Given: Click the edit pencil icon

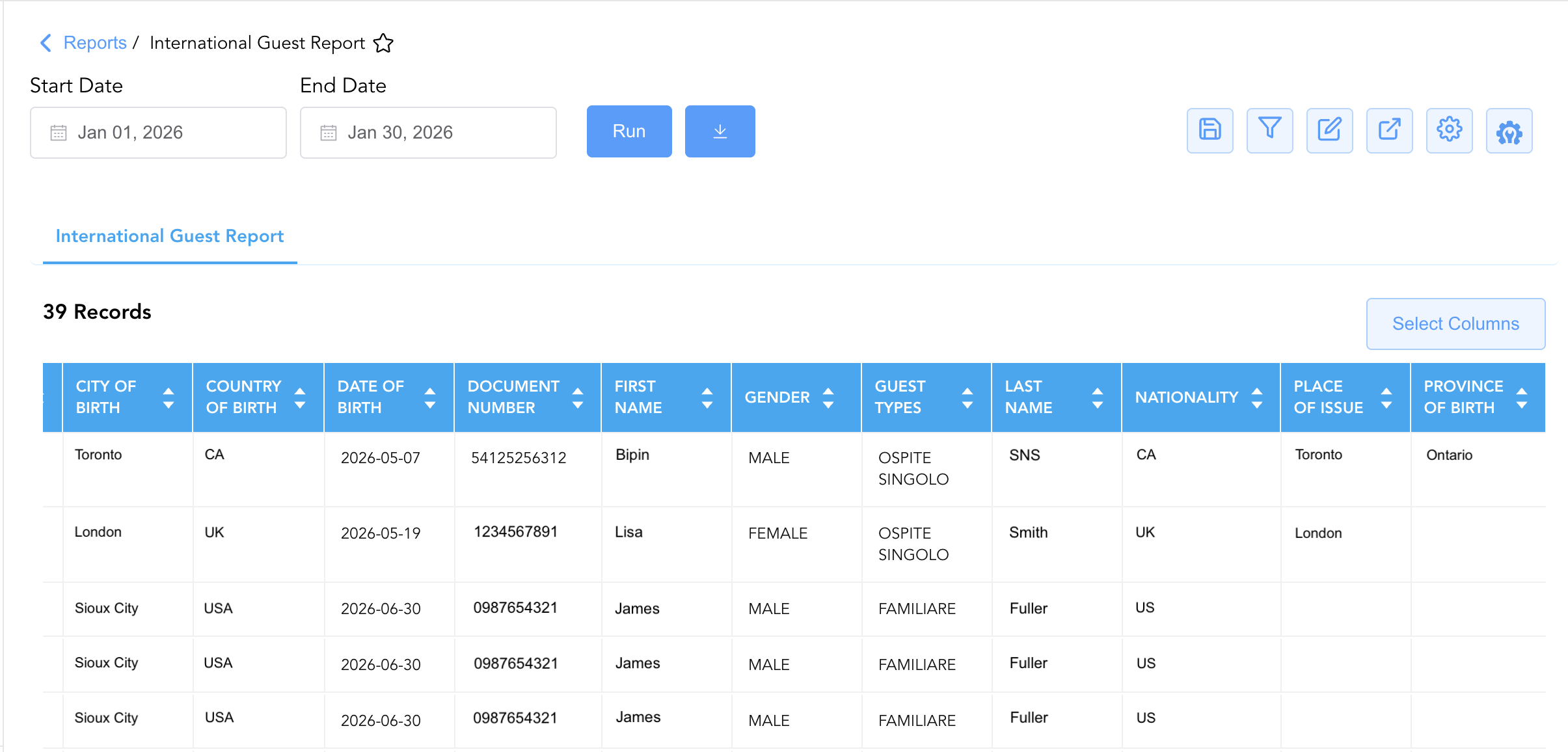Looking at the screenshot, I should (x=1329, y=131).
